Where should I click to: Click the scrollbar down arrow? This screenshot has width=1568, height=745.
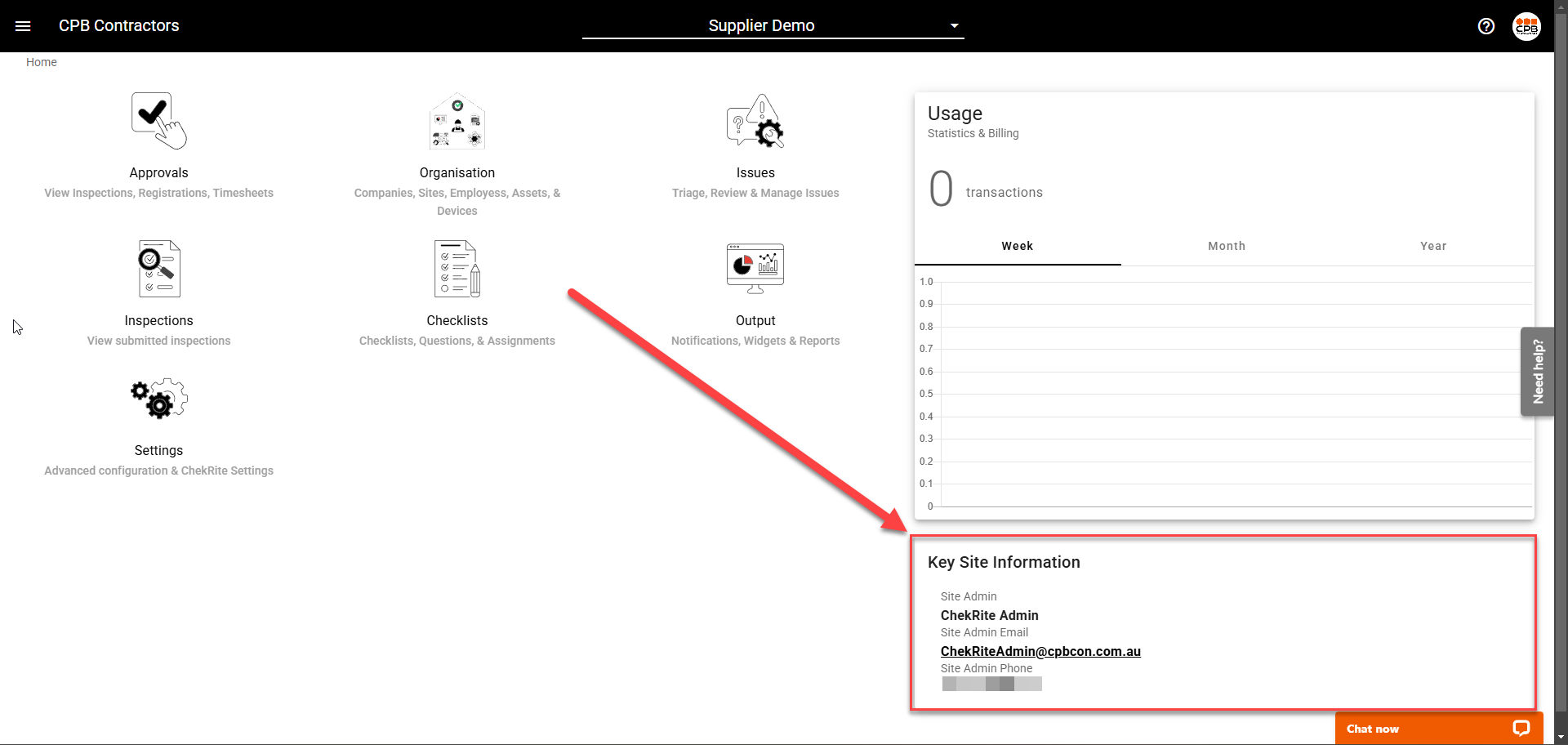[x=1561, y=737]
